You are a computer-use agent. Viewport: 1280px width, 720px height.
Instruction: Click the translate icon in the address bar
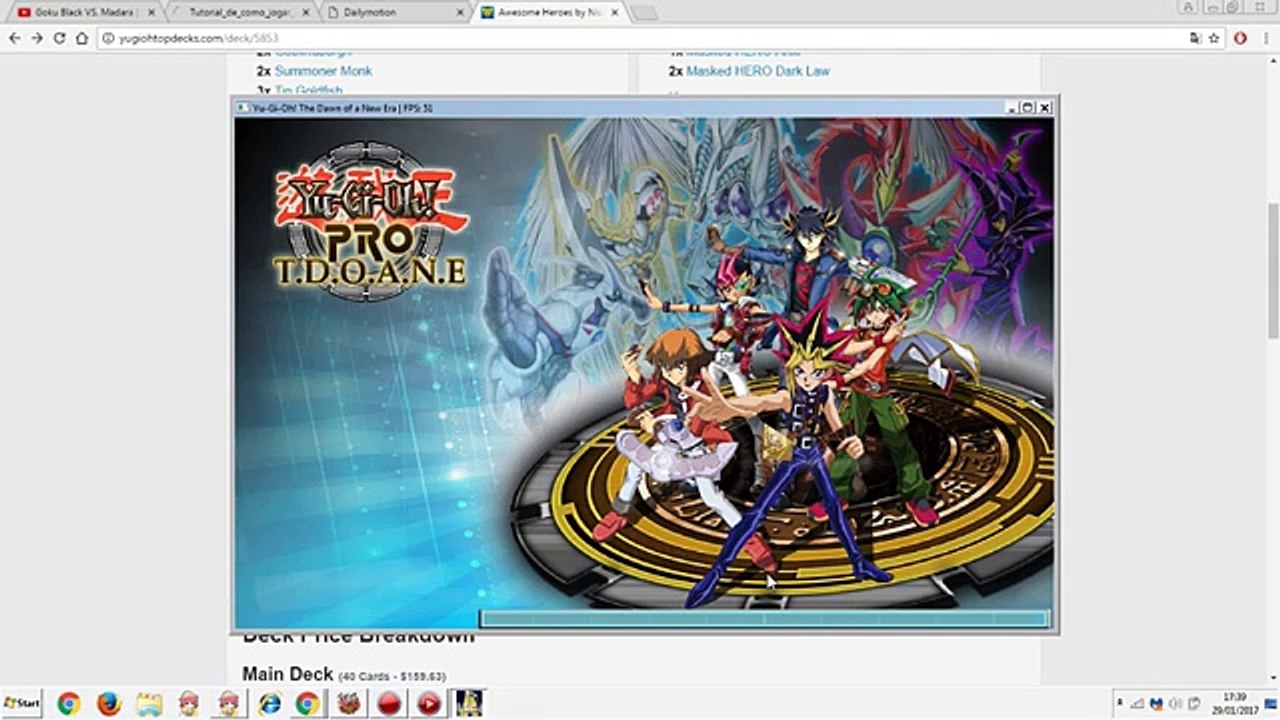tap(1195, 38)
